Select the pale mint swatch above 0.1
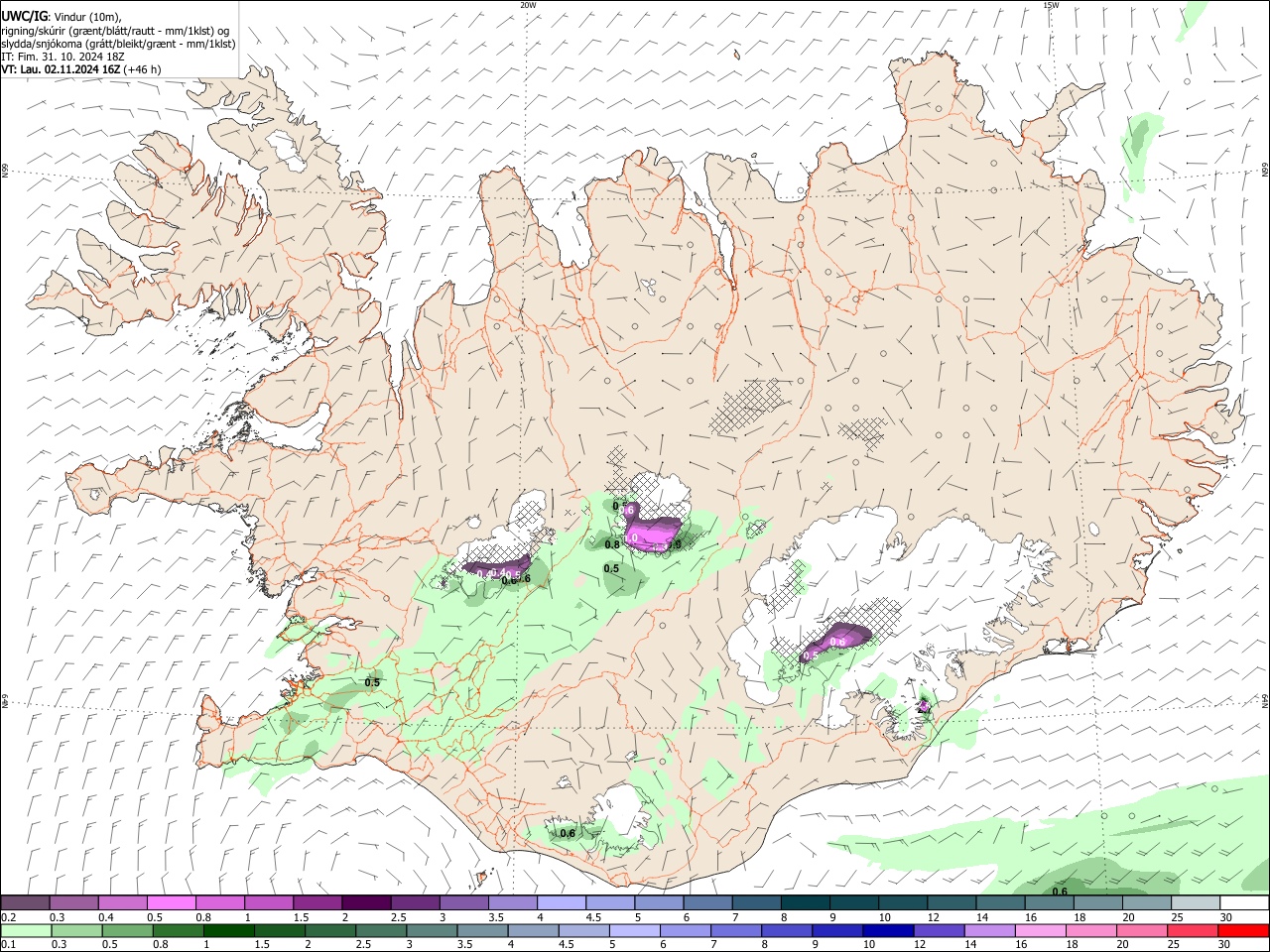Viewport: 1270px width, 952px height. click(25, 930)
